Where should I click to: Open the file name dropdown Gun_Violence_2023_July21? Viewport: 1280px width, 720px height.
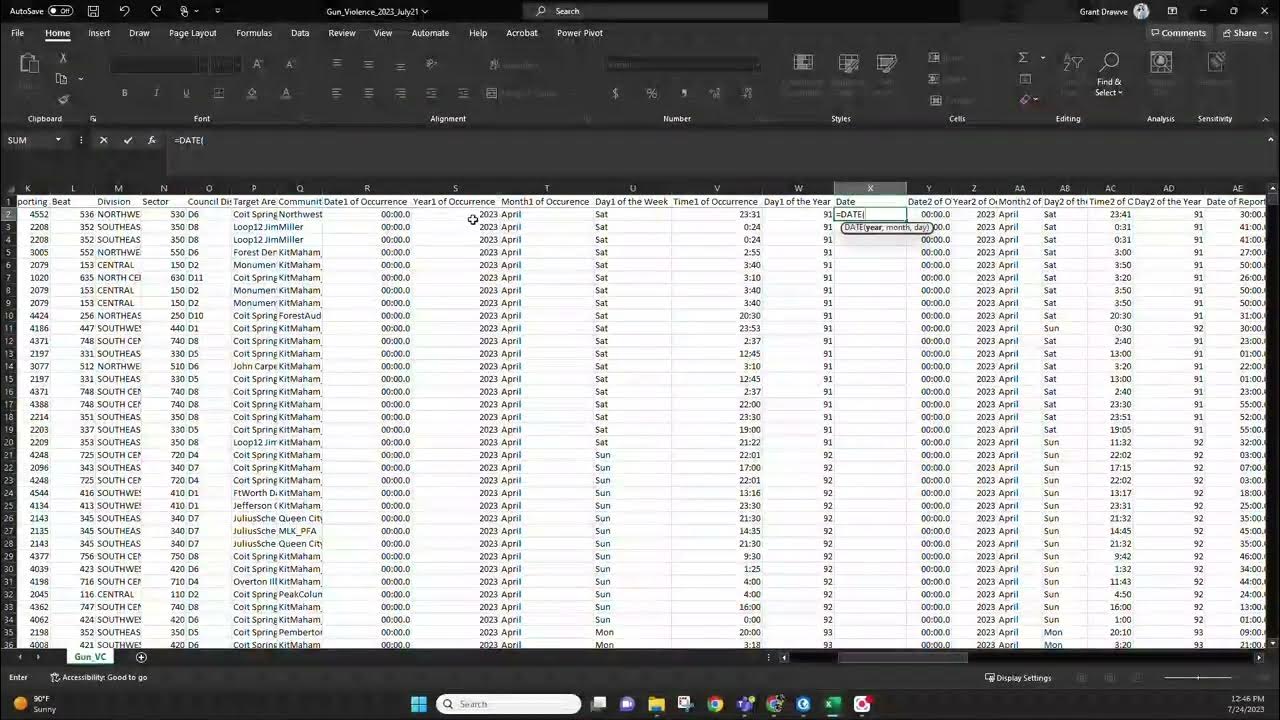tap(377, 11)
